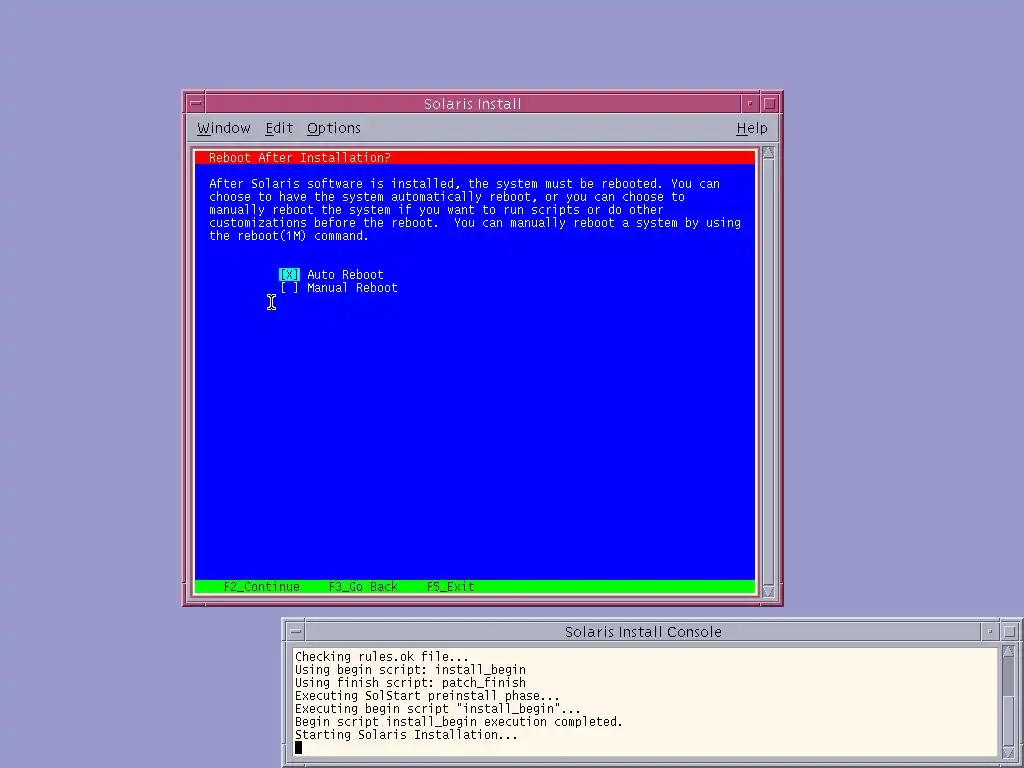Click the Solaris Install scrollbar down arrow
This screenshot has width=1024, height=768.
coord(768,592)
